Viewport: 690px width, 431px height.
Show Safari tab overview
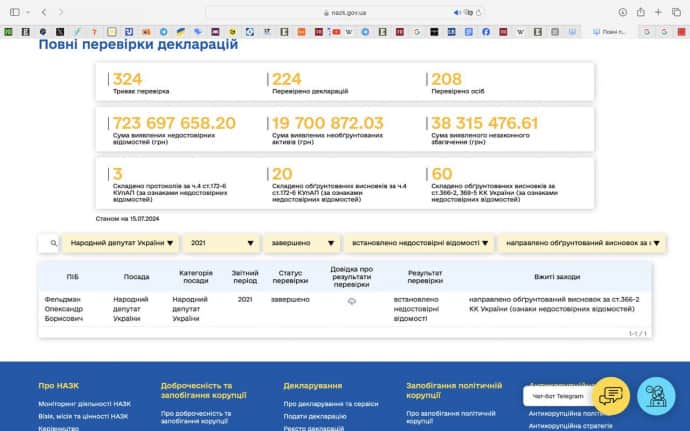pyautogui.click(x=675, y=12)
